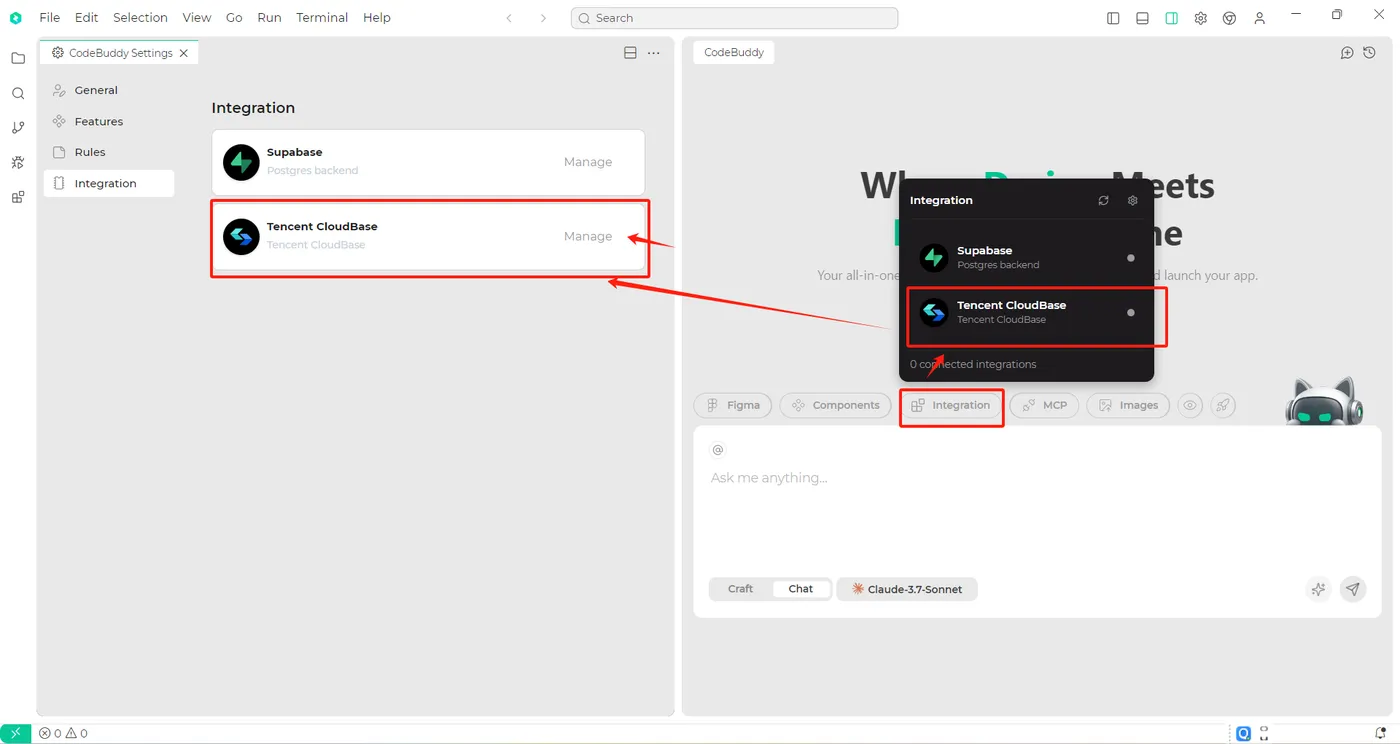
Task: Toggle the green secondary sidebar icon
Action: 1171,18
